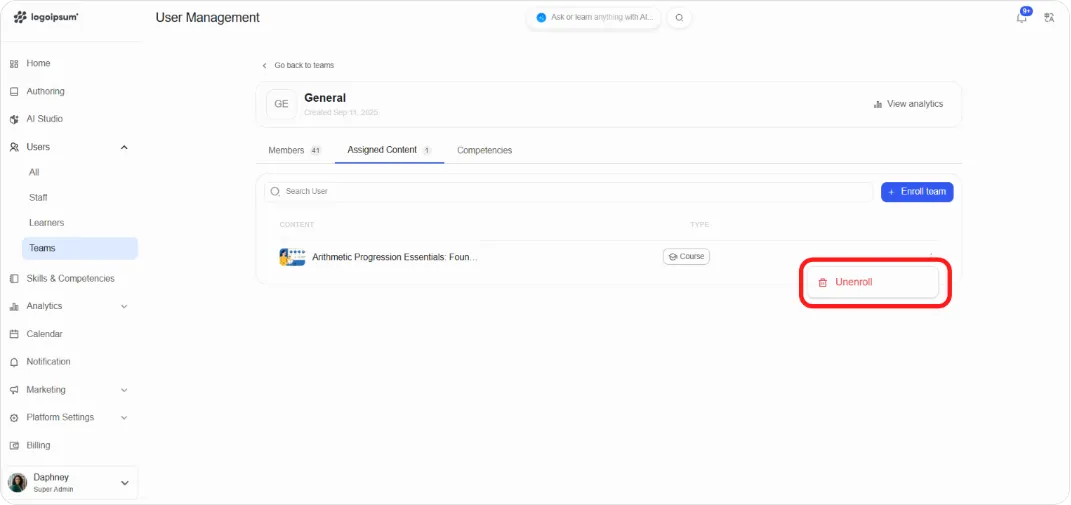The width and height of the screenshot is (1071, 505).
Task: Switch to Assigned Content tab
Action: coord(389,150)
